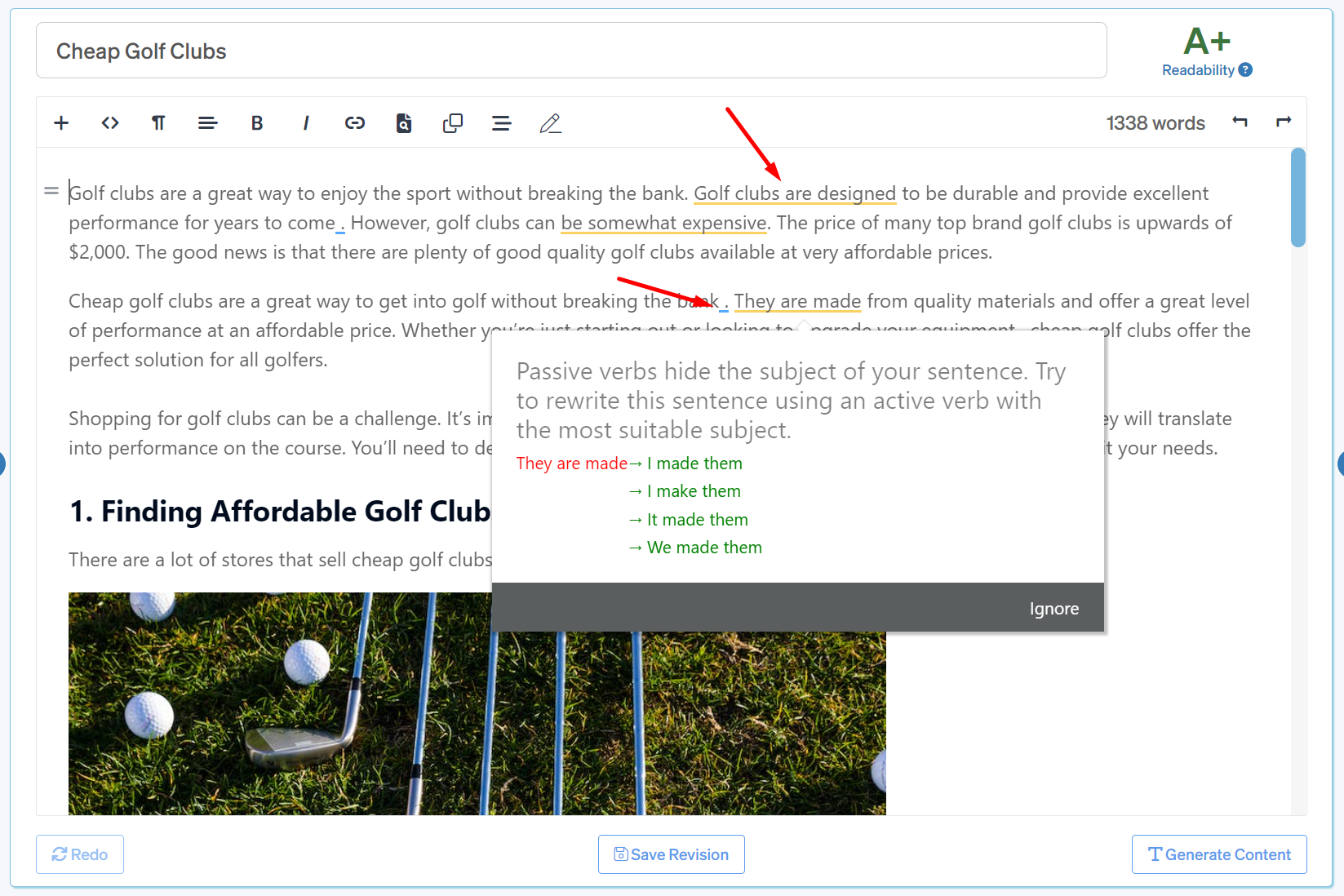Image resolution: width=1344 pixels, height=896 pixels.
Task: Toggle italic formatting
Action: (x=306, y=123)
